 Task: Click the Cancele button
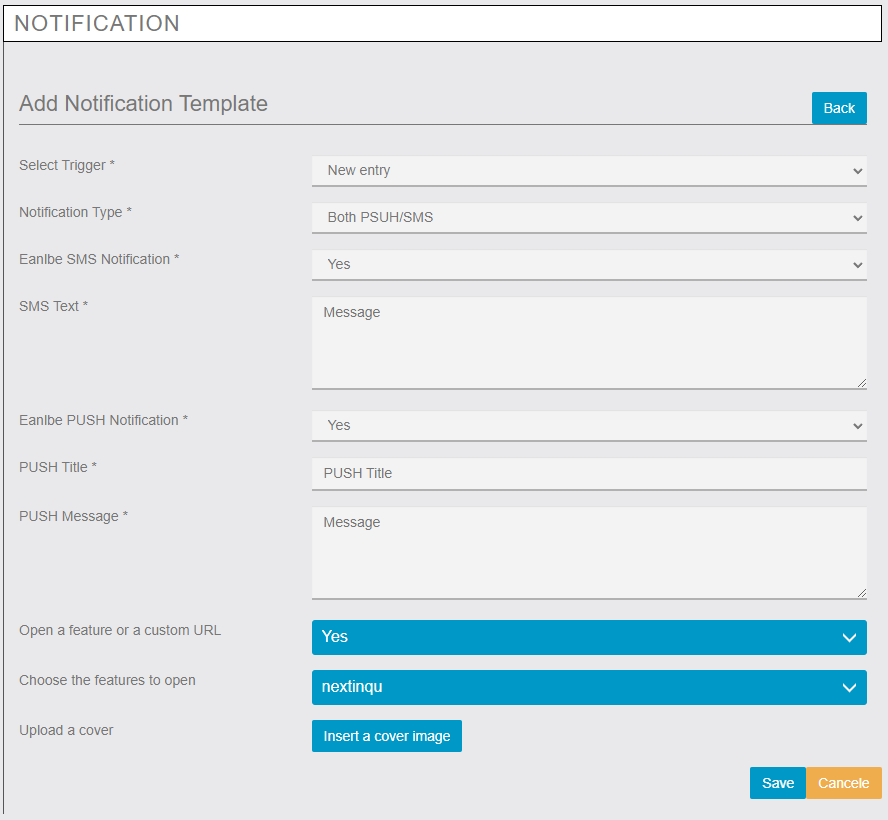pyautogui.click(x=843, y=783)
